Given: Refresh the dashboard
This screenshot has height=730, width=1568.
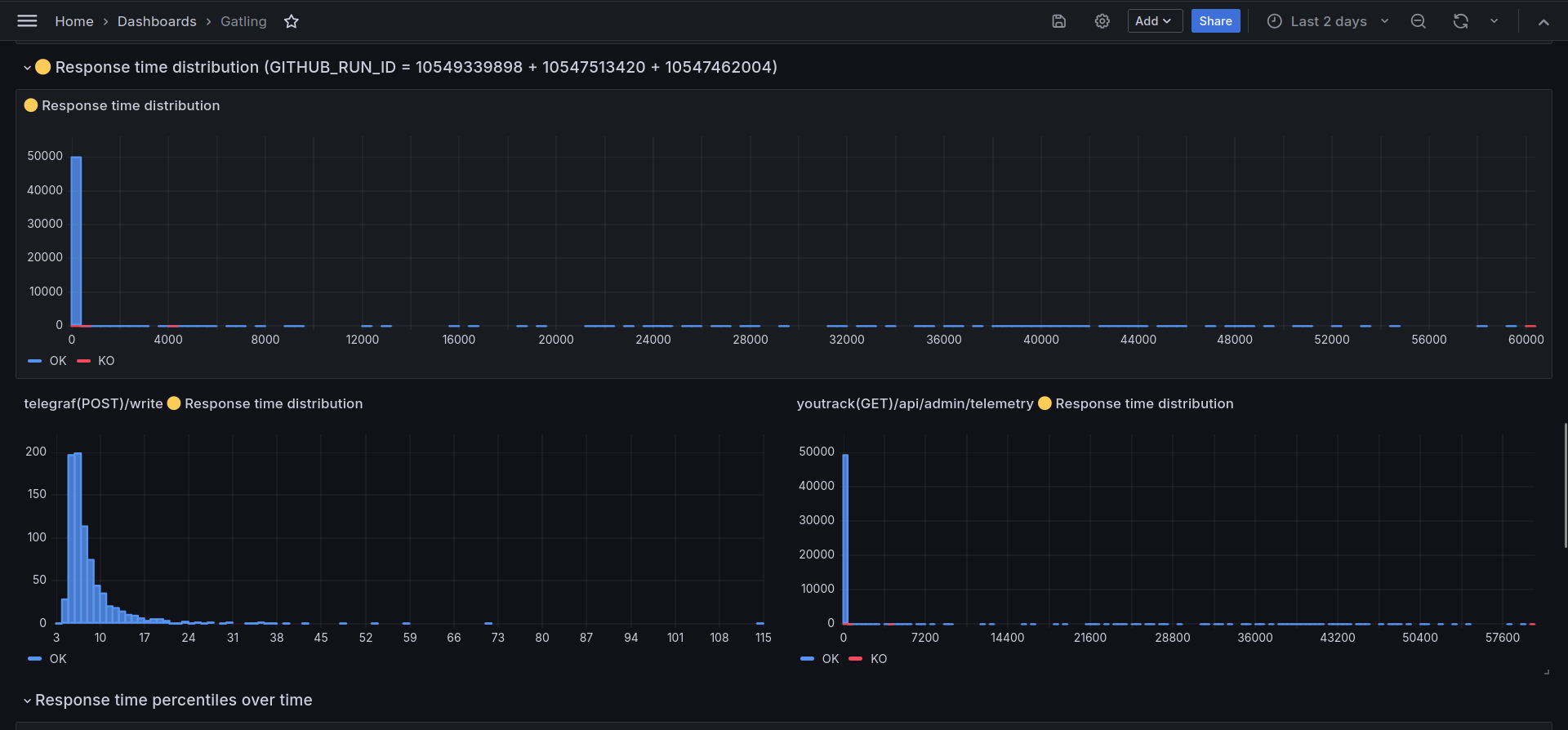Looking at the screenshot, I should pos(1461,21).
